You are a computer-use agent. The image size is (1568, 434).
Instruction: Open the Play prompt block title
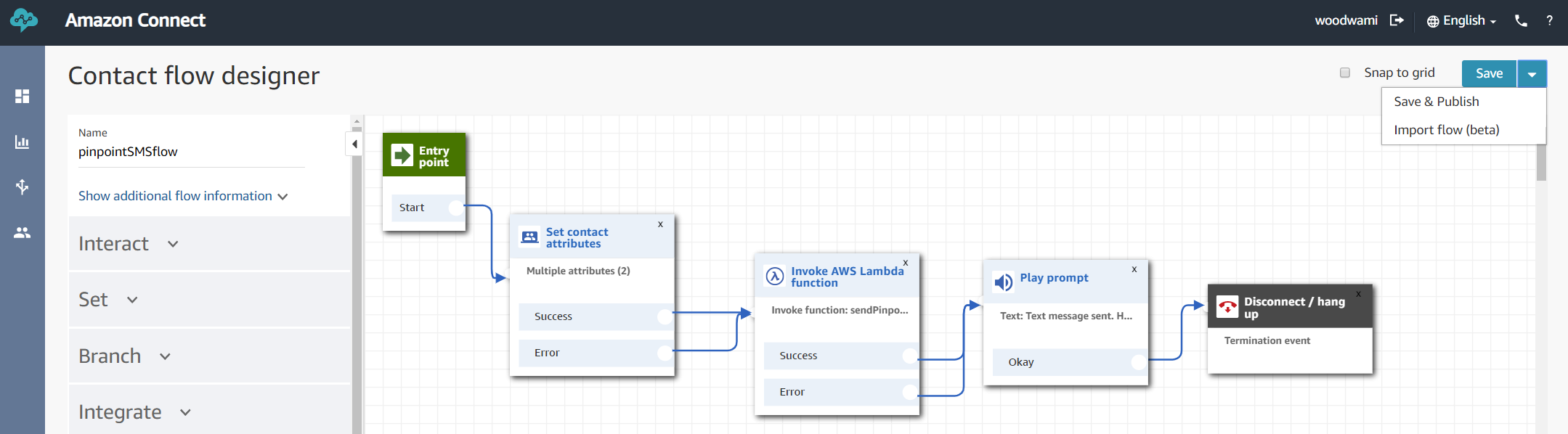tap(1054, 278)
